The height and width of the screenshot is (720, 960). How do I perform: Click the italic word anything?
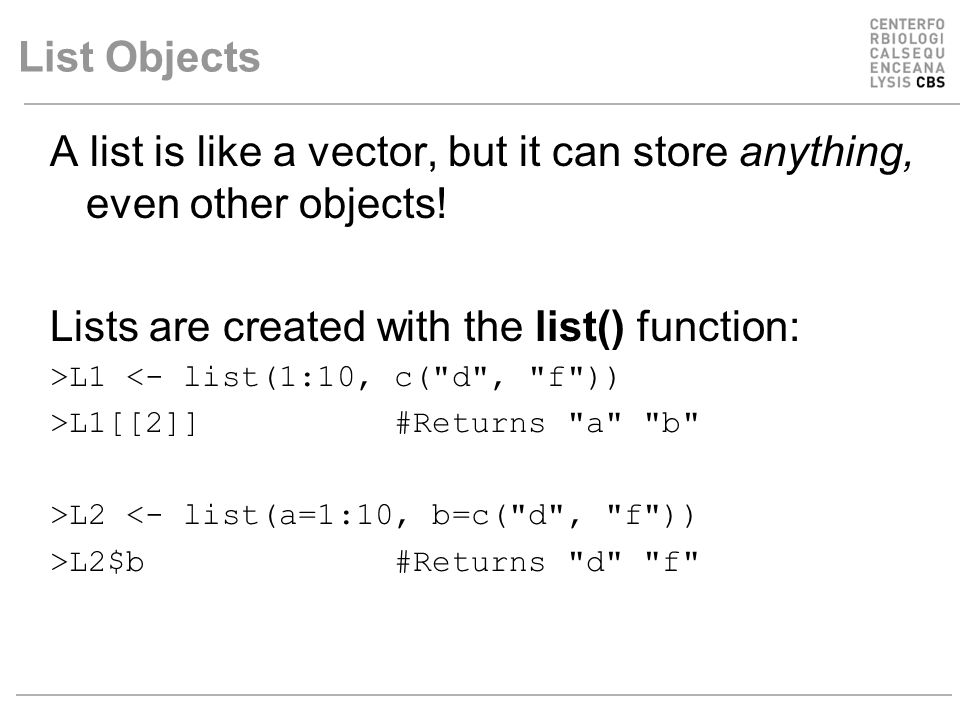click(827, 152)
